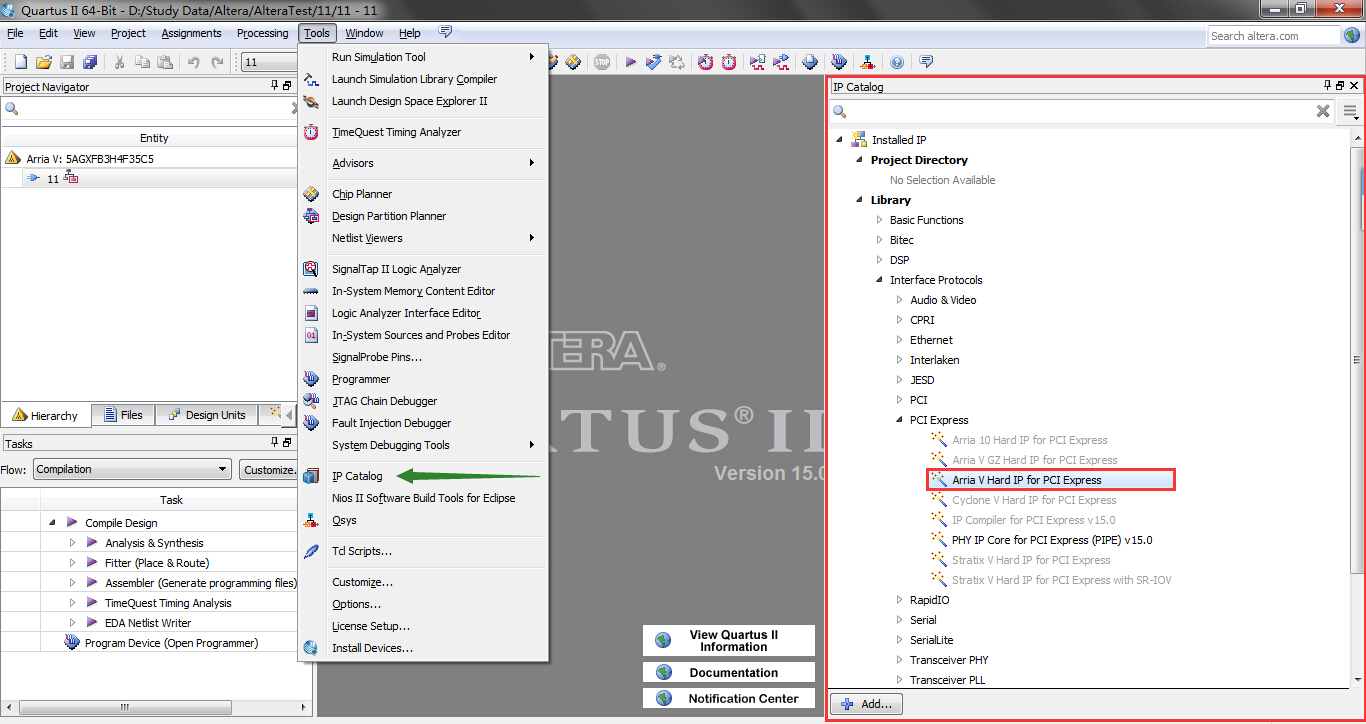The width and height of the screenshot is (1366, 724).
Task: Float the IP Catalog panel
Action: pyautogui.click(x=1341, y=86)
